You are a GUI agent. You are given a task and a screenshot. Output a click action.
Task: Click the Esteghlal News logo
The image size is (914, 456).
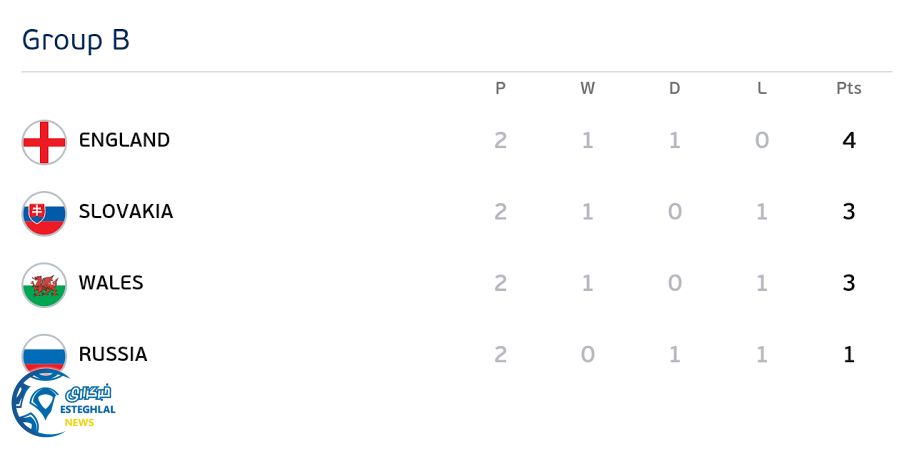click(x=62, y=407)
